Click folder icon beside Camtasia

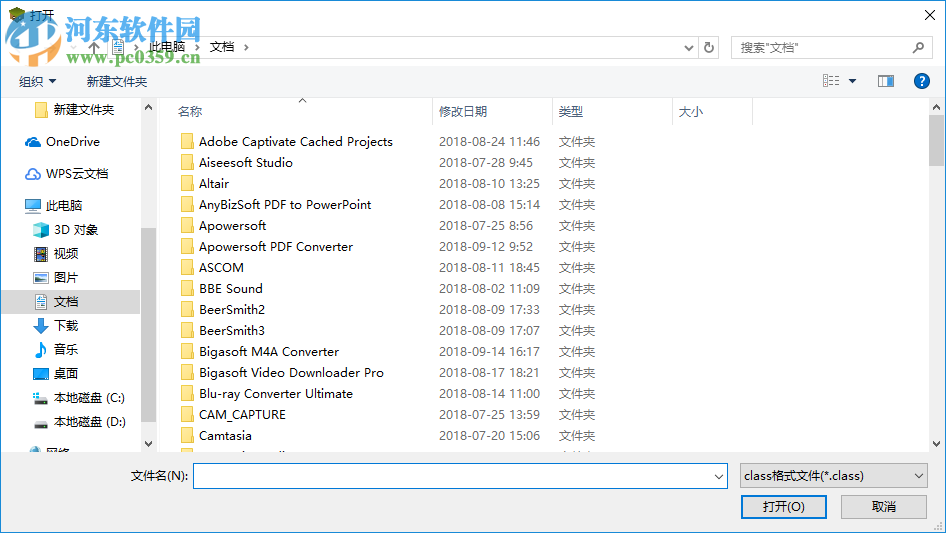pyautogui.click(x=188, y=436)
